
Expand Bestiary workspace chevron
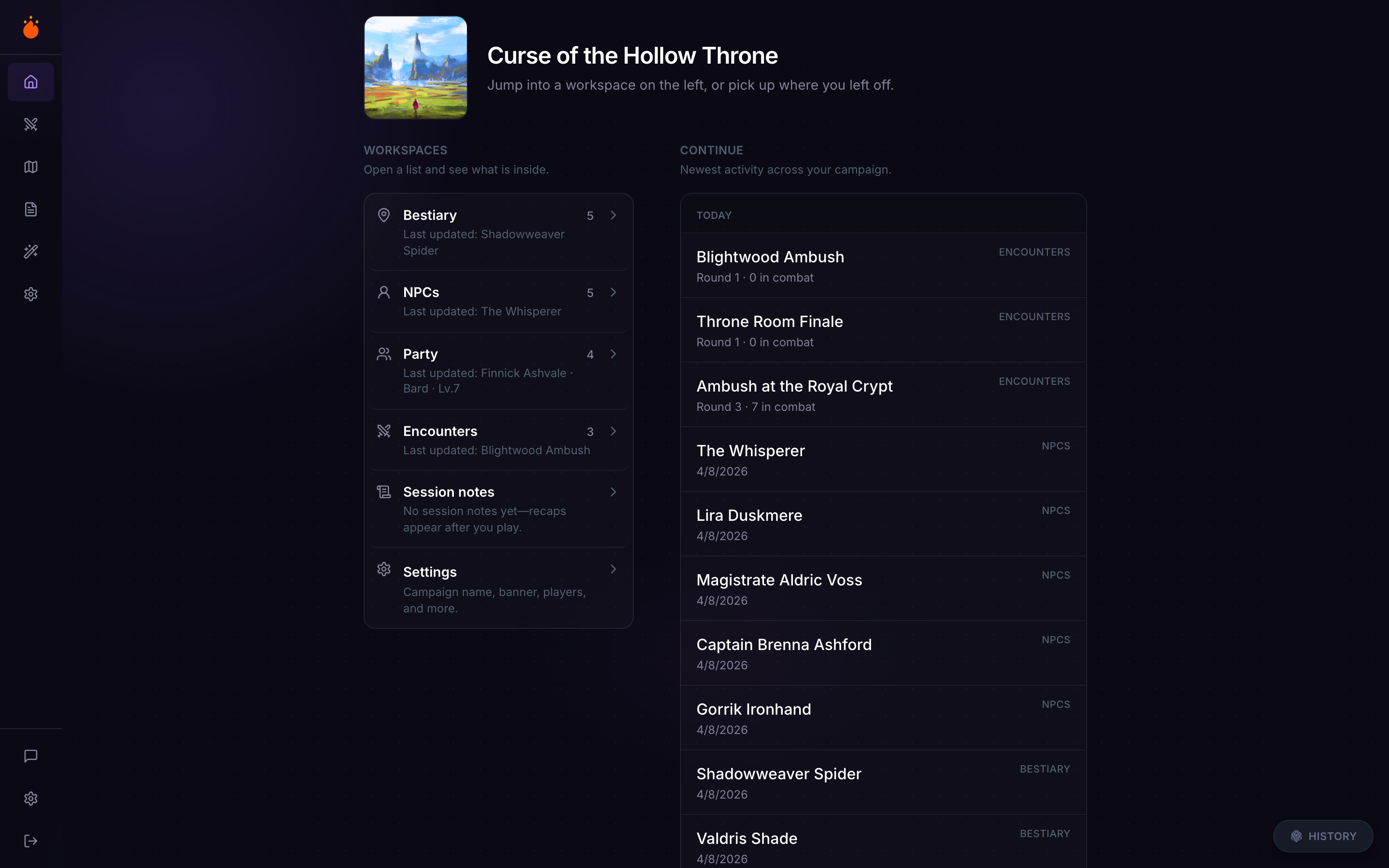pos(613,215)
